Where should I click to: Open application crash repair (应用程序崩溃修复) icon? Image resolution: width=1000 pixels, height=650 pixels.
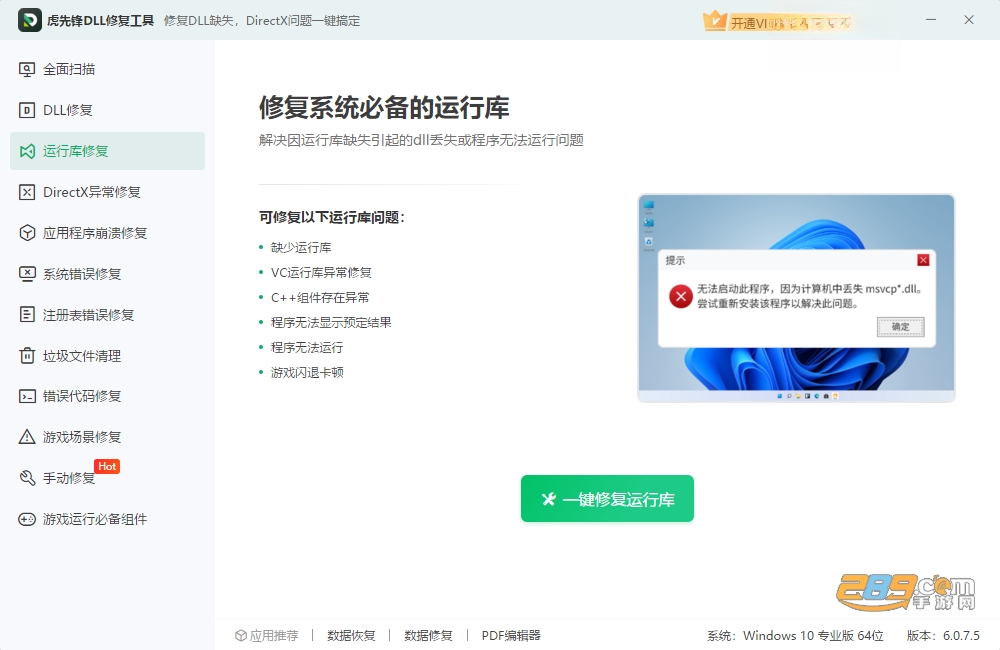pyautogui.click(x=27, y=233)
